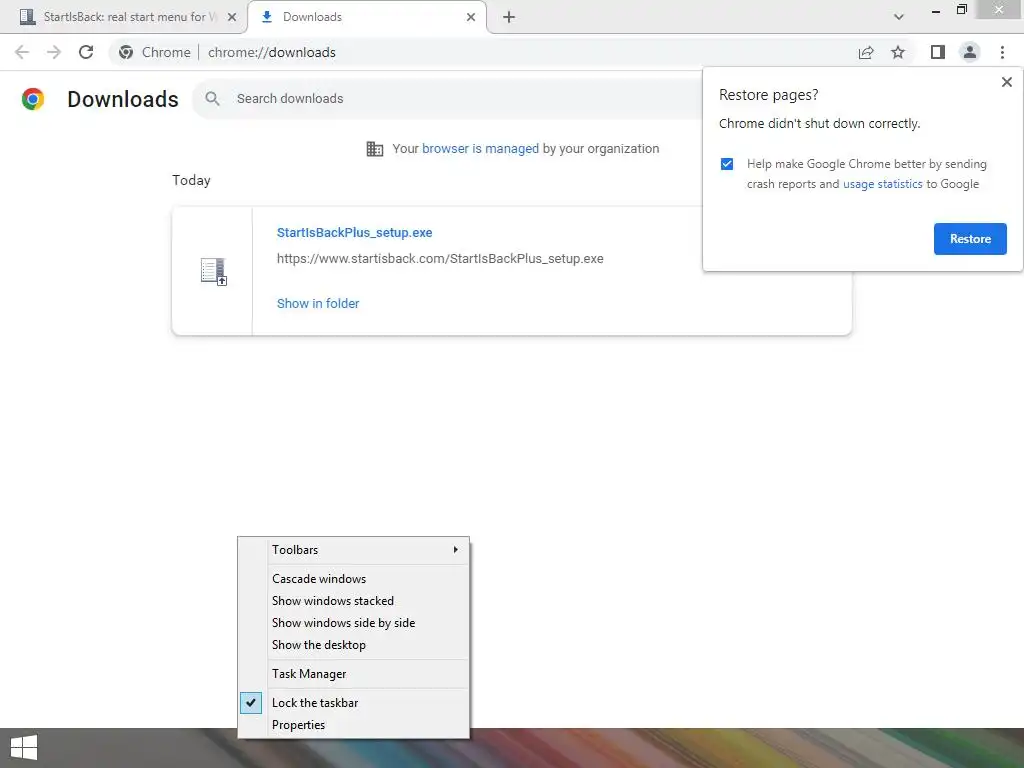
Task: Minimize the Chrome window
Action: [935, 11]
